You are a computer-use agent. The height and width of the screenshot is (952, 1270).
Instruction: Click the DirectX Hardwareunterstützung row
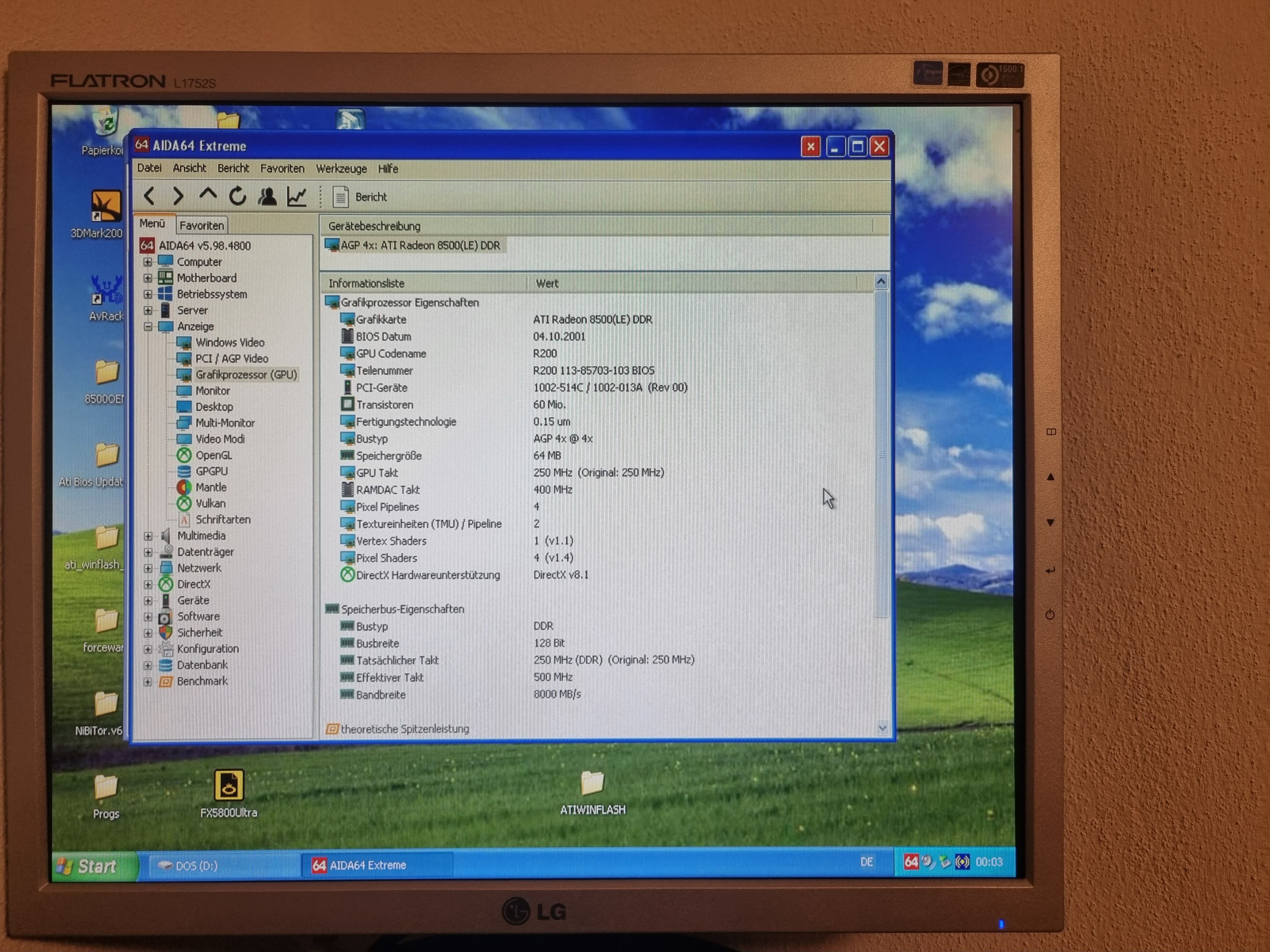[x=597, y=575]
